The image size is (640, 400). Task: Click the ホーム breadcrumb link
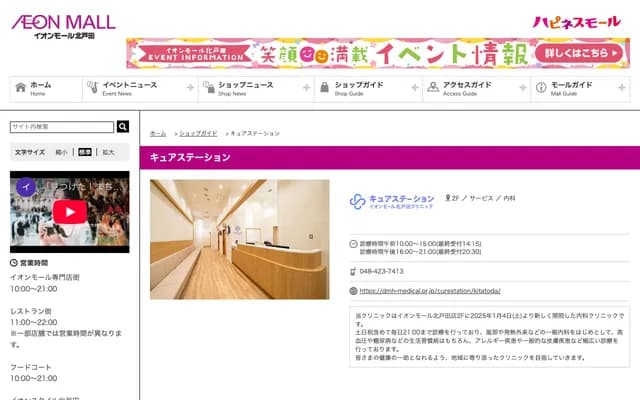(158, 133)
